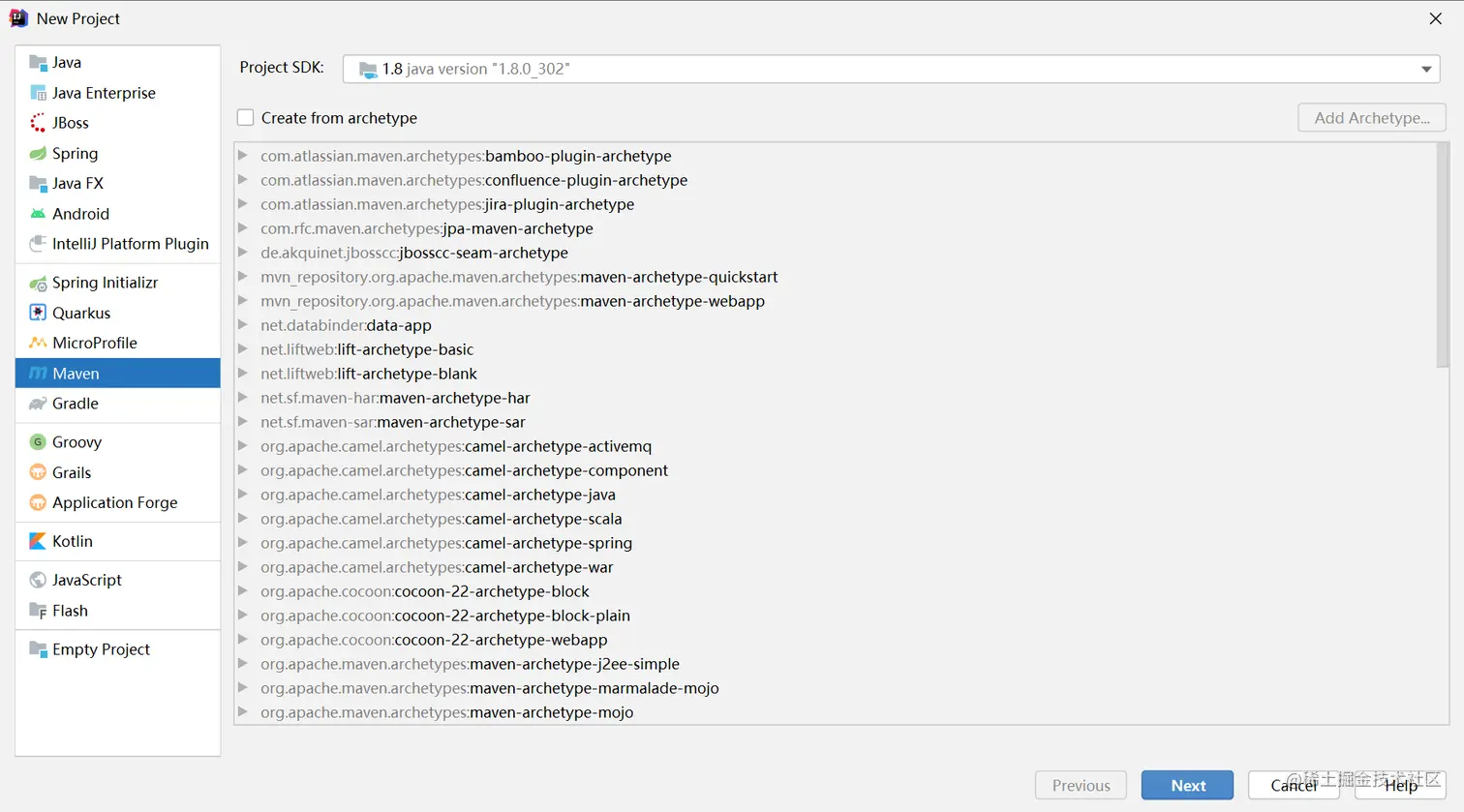1464x812 pixels.
Task: Select camel-archetype-war row
Action: click(836, 567)
